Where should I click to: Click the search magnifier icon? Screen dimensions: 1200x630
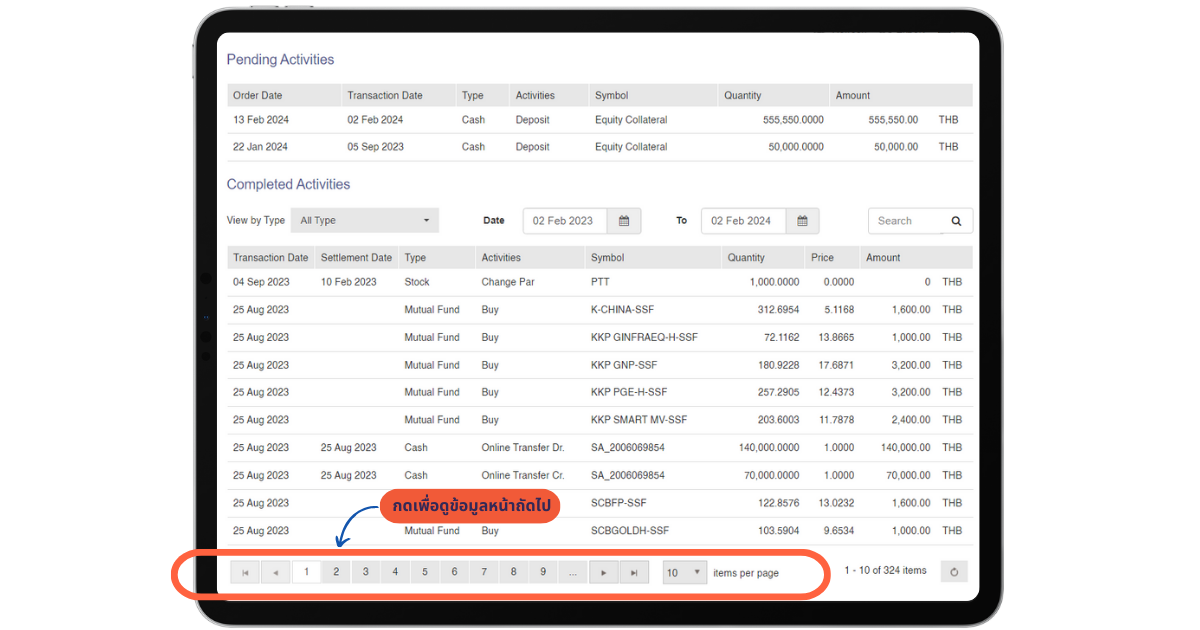(956, 221)
